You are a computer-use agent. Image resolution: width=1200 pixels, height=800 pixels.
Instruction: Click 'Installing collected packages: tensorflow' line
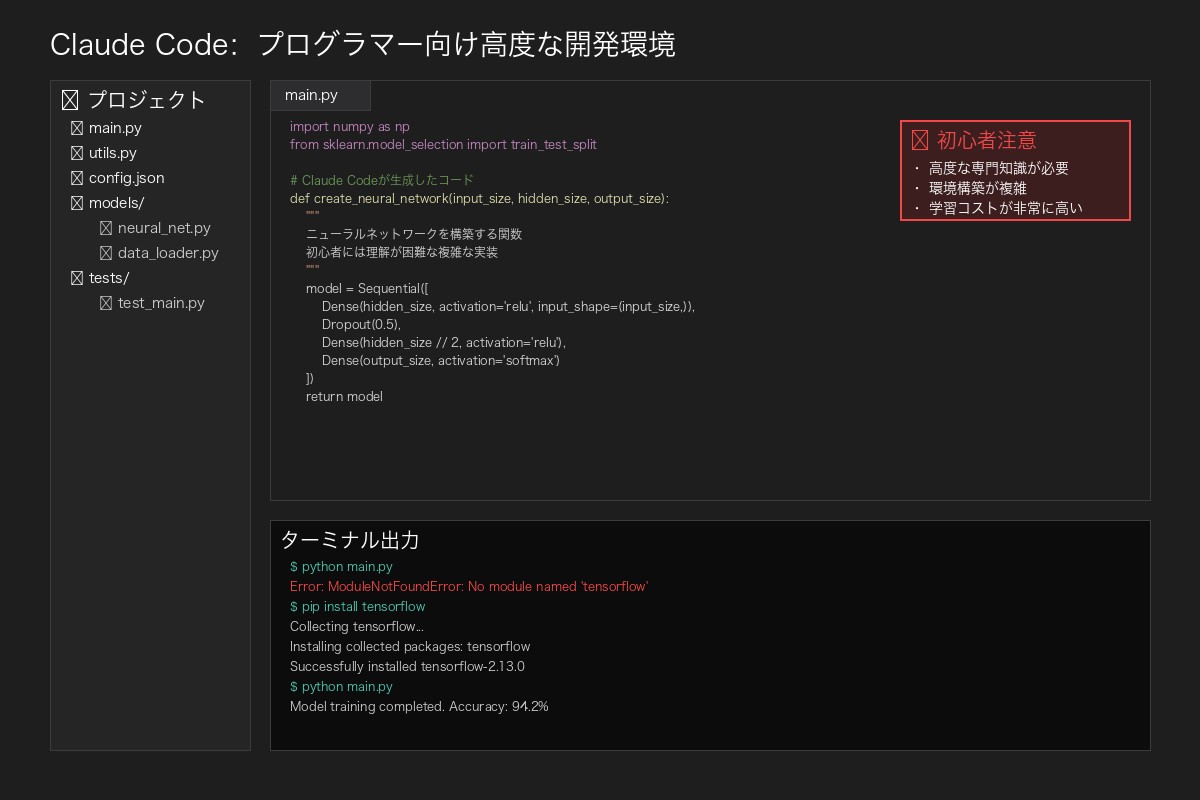point(410,646)
